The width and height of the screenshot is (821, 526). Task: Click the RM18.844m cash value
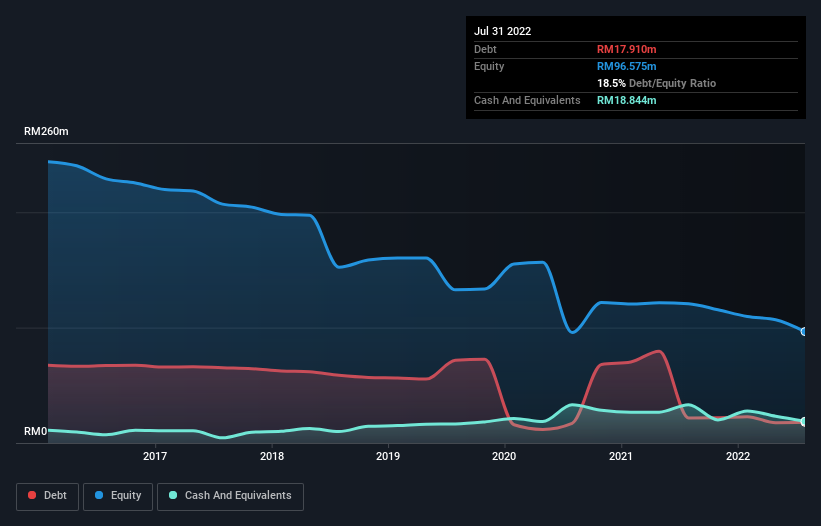pos(627,100)
